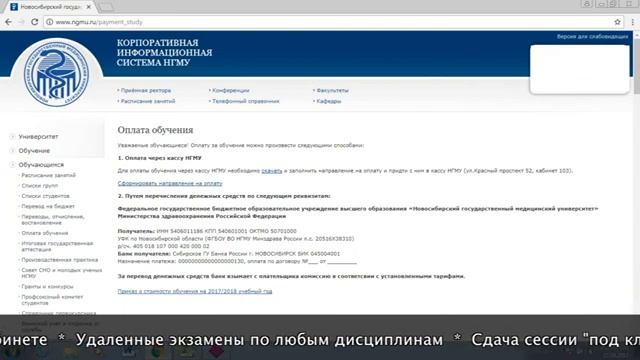This screenshot has height=360, width=640.
Task: Go back using the browser back arrow
Action: (9, 22)
